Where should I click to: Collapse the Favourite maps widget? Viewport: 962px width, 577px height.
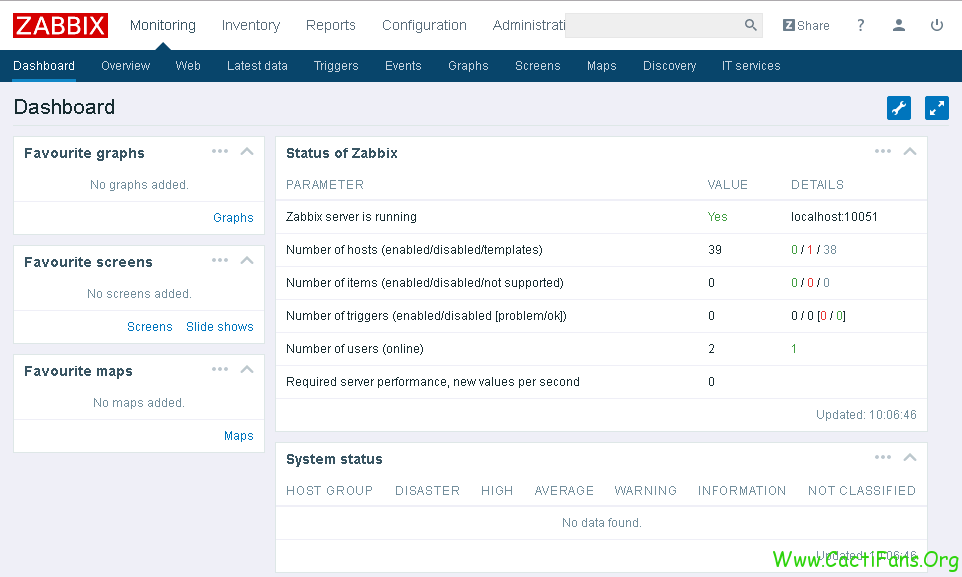click(x=247, y=370)
